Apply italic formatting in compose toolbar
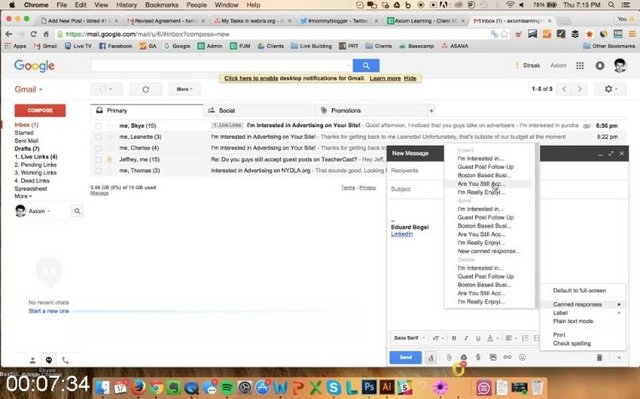640x399 pixels. tap(466, 338)
